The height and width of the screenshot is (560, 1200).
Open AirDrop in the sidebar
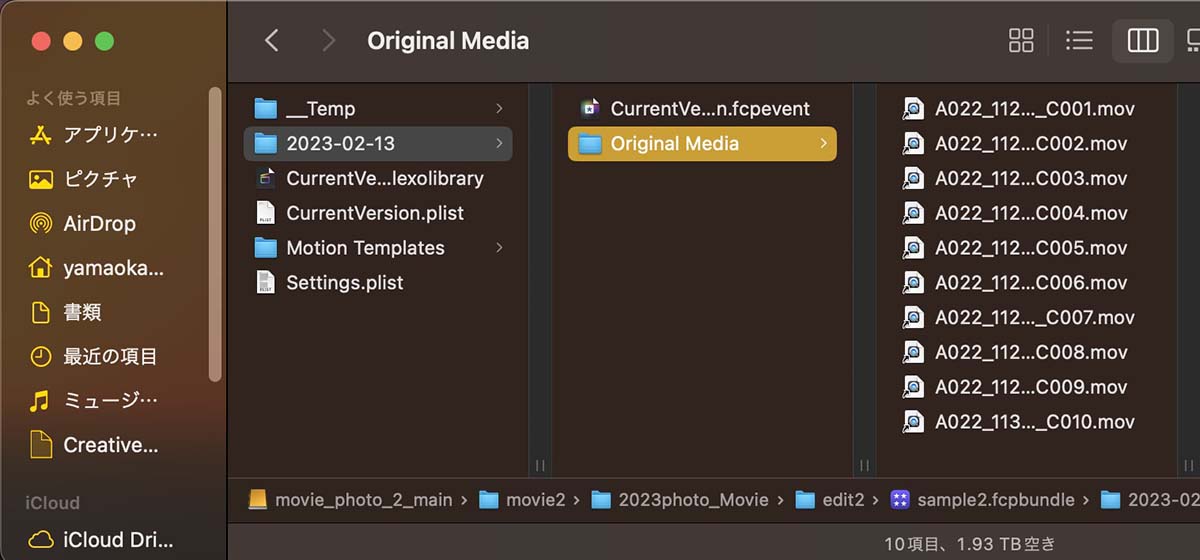[97, 223]
